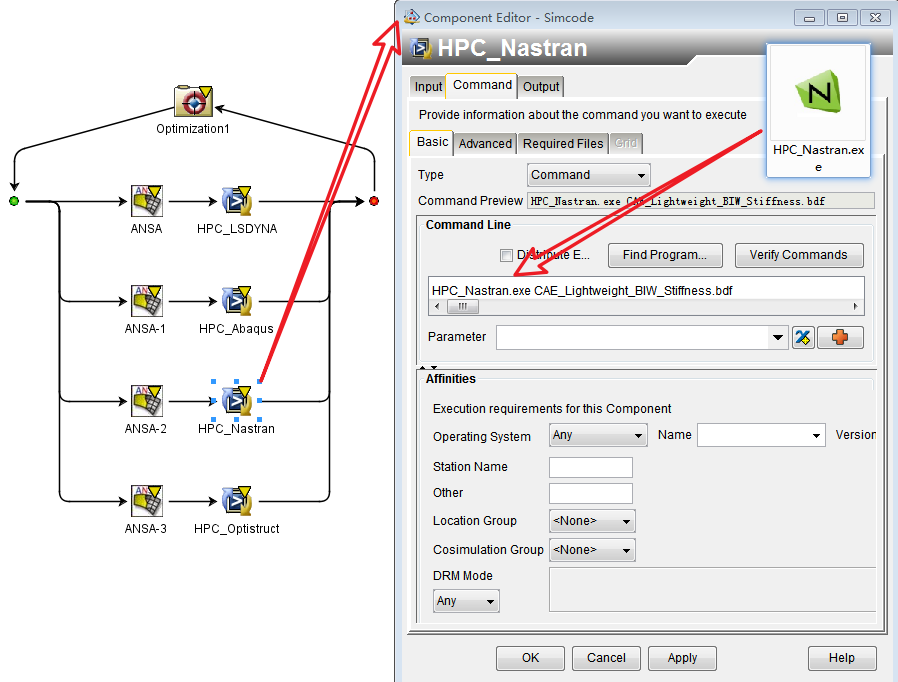
Task: Click the red workflow end node
Action: point(374,201)
